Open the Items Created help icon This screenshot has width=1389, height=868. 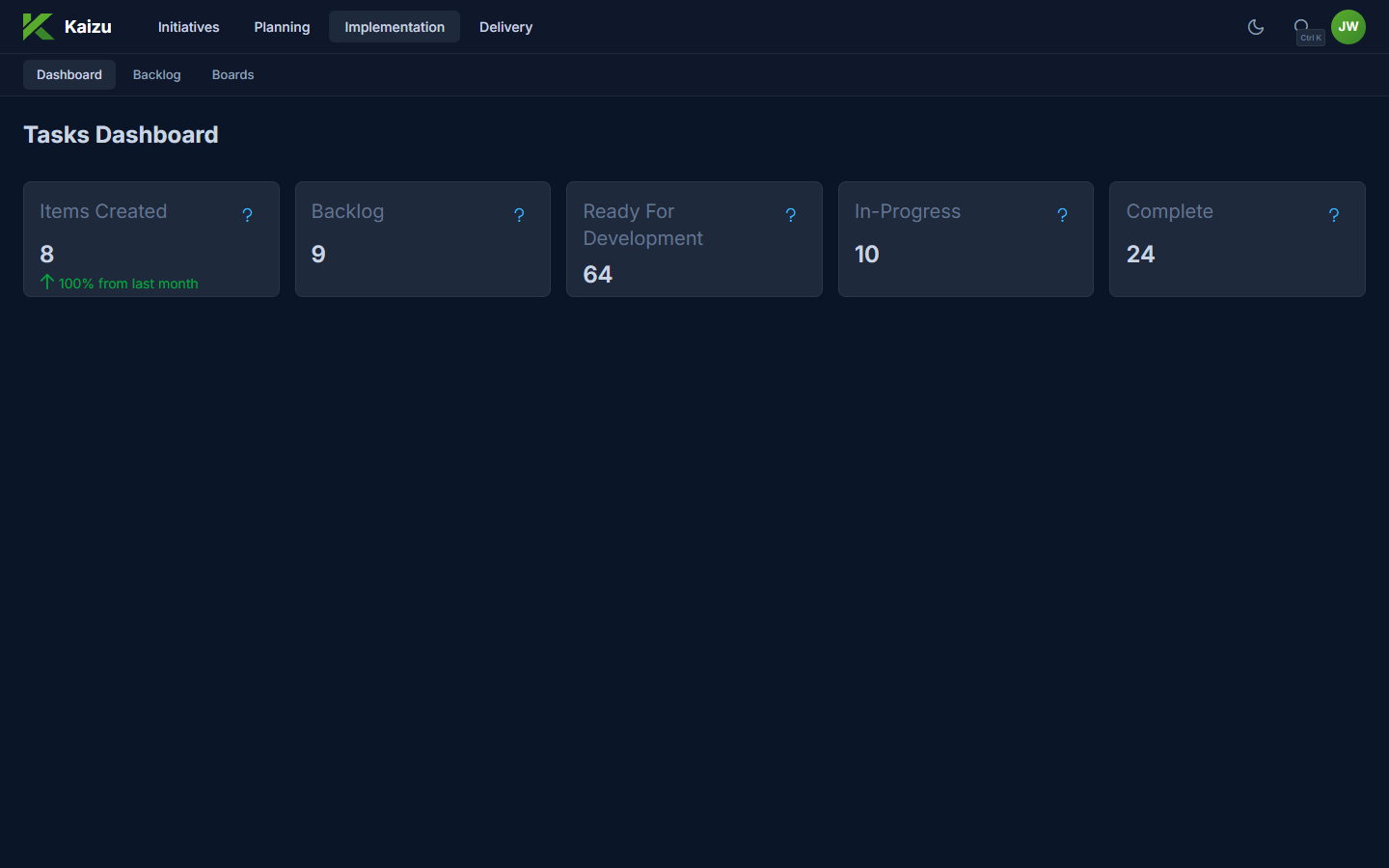point(247,214)
